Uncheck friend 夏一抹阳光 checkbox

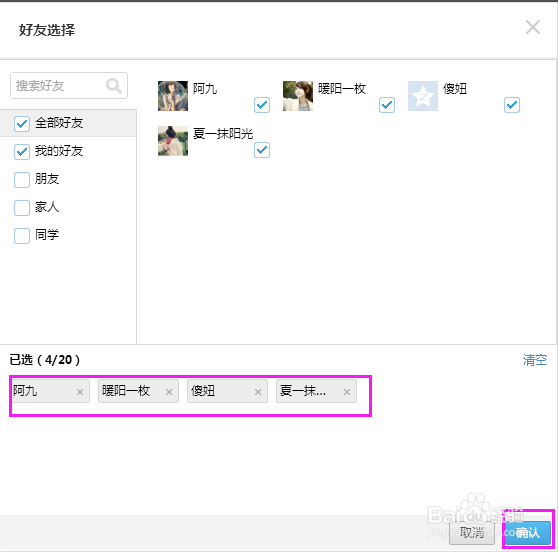click(x=262, y=150)
